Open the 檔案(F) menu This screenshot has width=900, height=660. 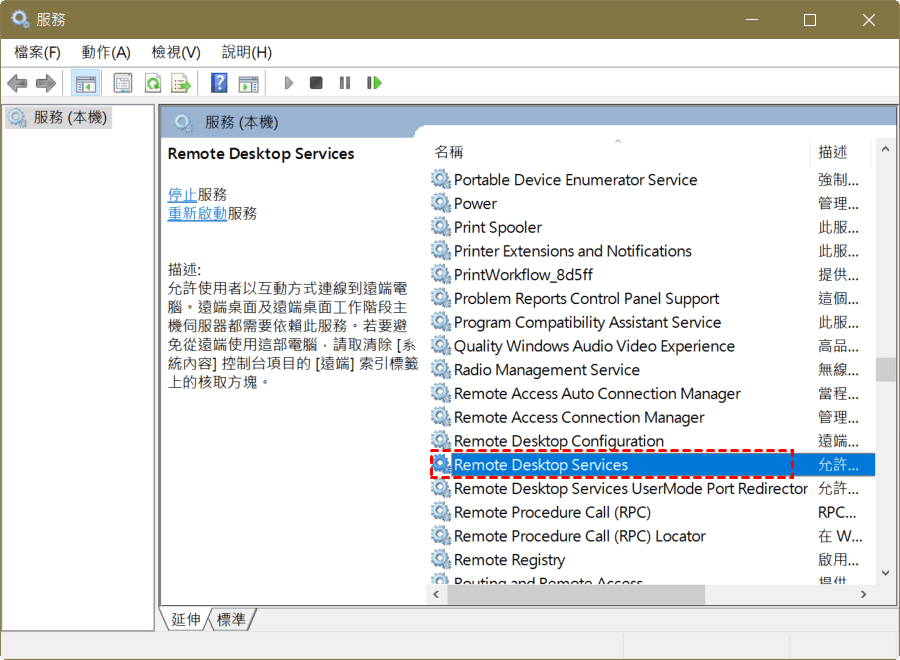37,52
